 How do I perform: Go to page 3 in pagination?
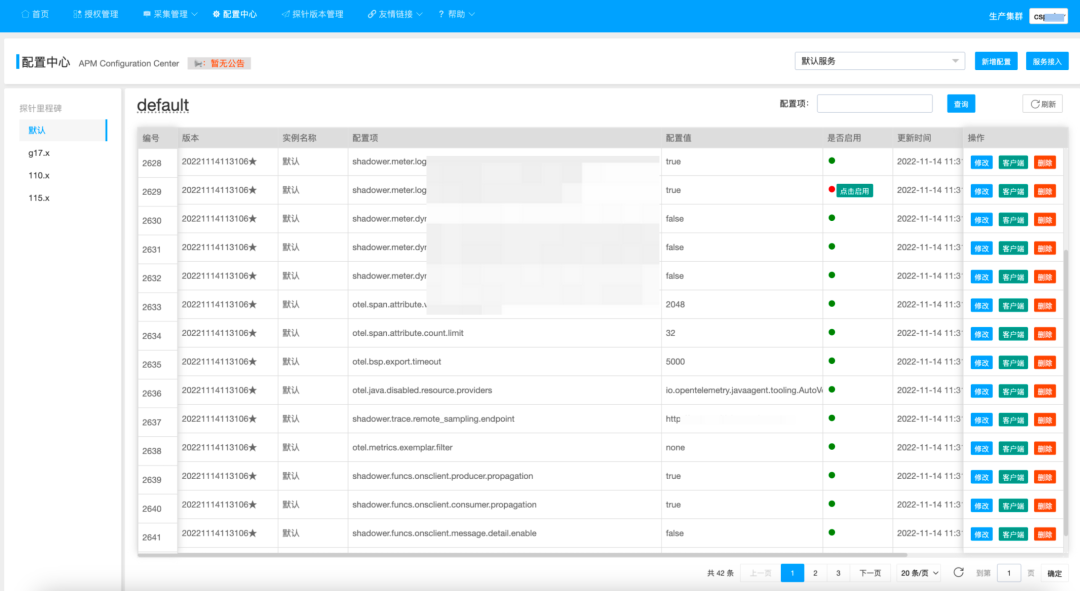(x=838, y=573)
